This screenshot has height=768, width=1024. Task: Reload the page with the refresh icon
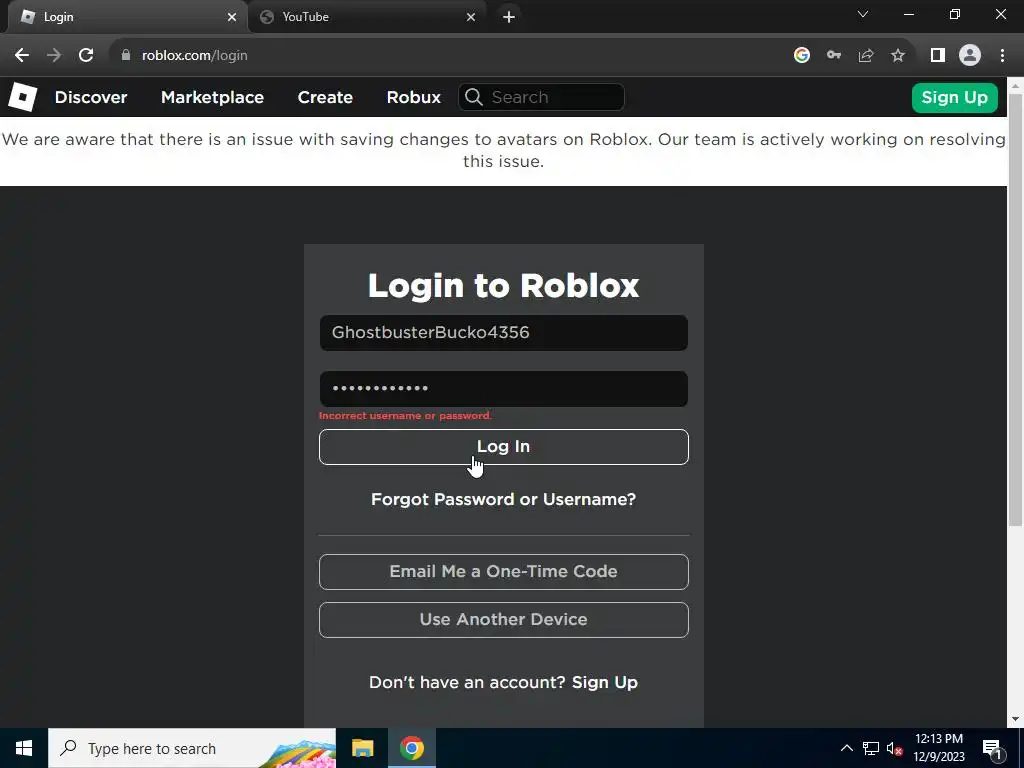coord(86,56)
